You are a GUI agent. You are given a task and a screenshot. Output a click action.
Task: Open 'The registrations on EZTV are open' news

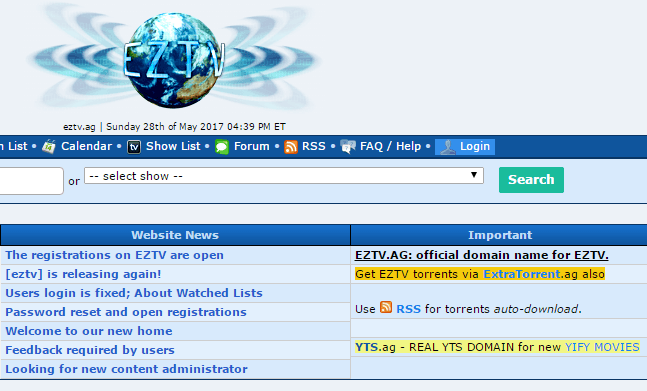[114, 255]
